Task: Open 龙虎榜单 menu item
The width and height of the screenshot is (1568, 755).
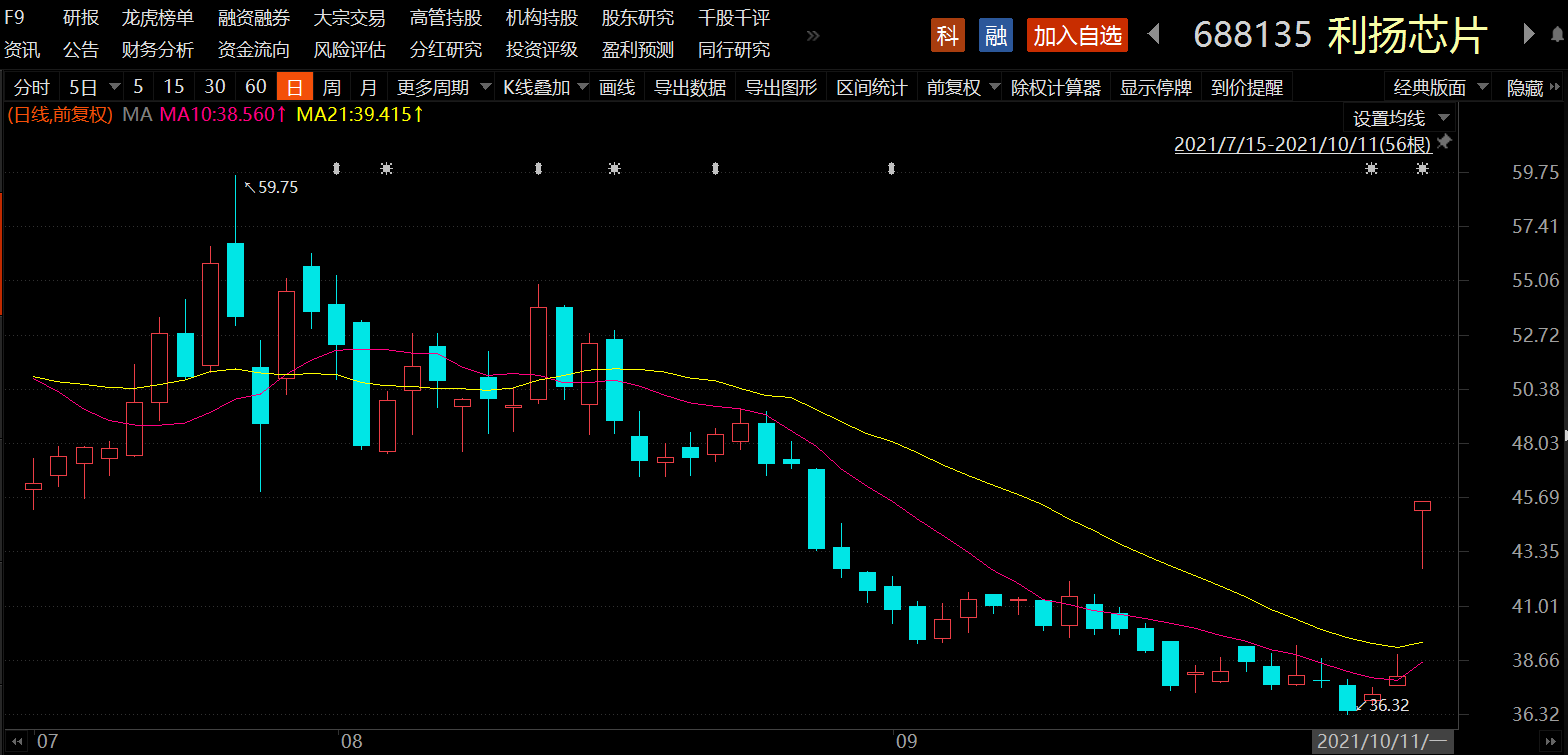Action: pos(158,18)
